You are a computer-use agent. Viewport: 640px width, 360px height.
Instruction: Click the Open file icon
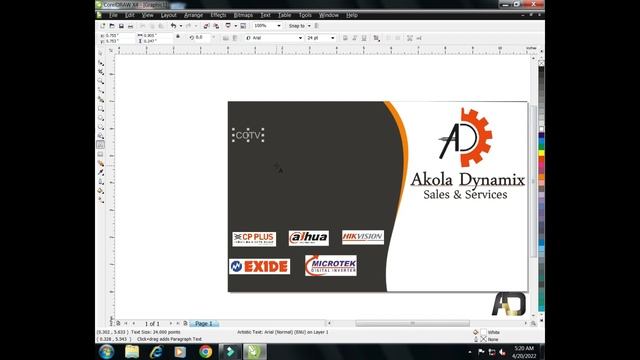click(112, 26)
